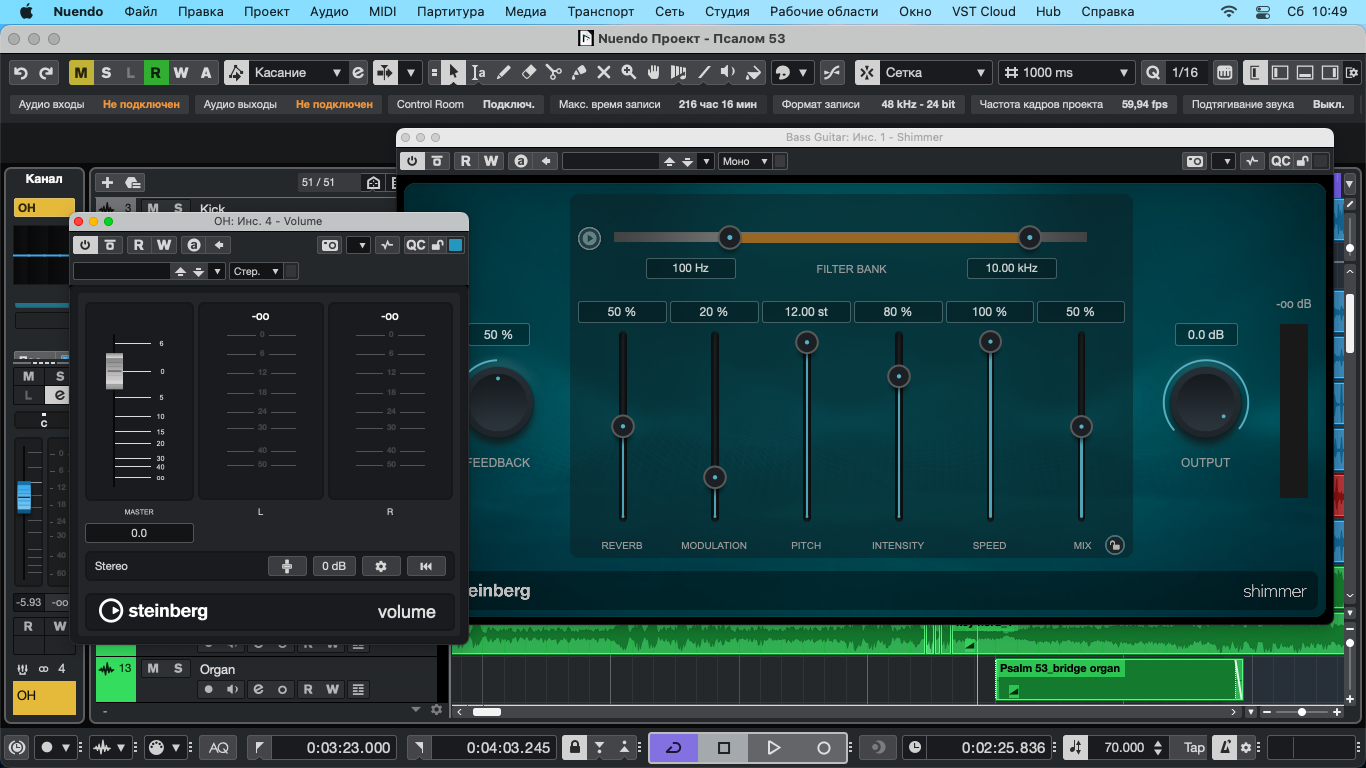
Task: Open the Студия menu
Action: point(727,12)
